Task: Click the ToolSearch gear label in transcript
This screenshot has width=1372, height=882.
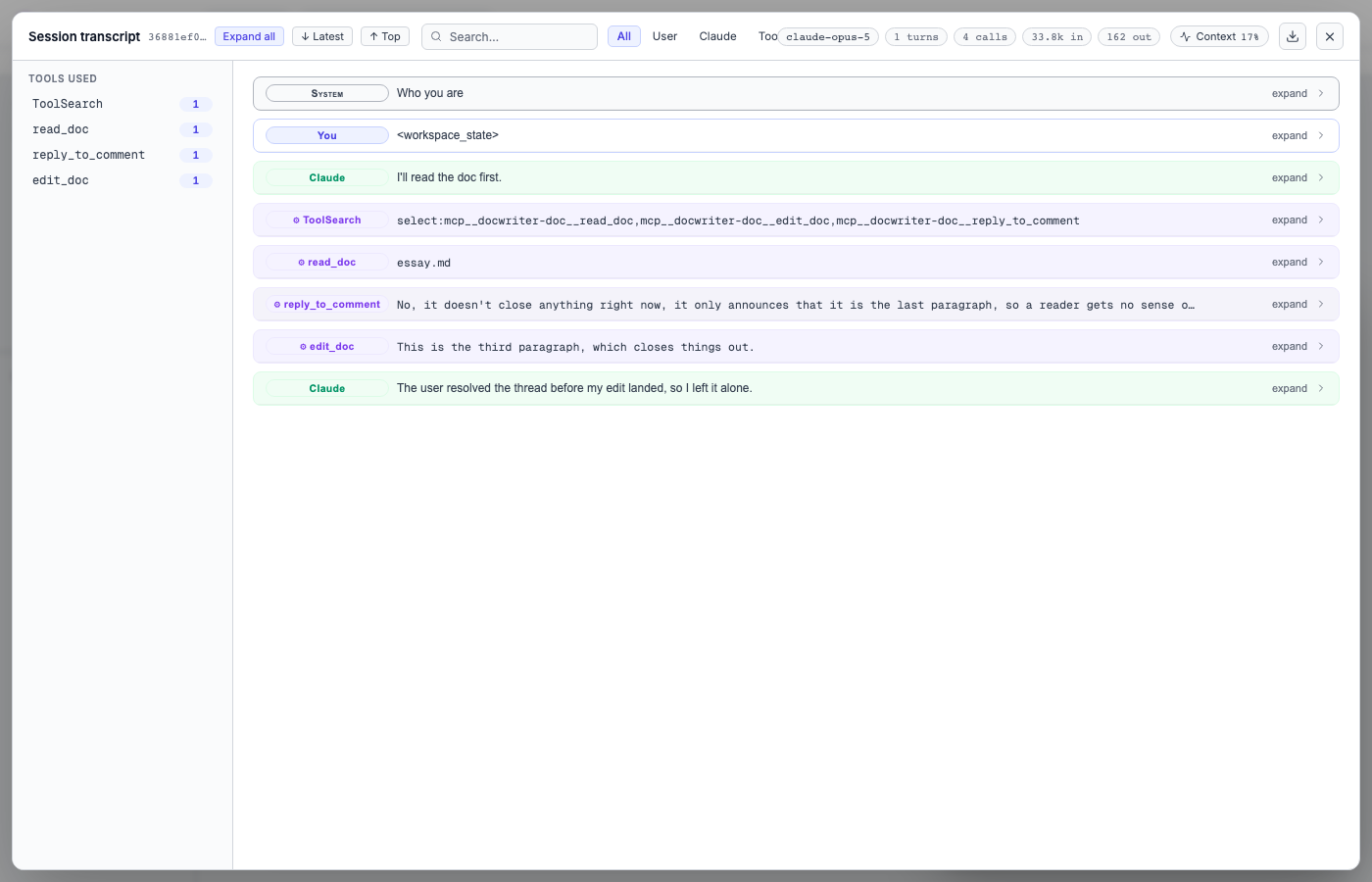Action: [327, 220]
